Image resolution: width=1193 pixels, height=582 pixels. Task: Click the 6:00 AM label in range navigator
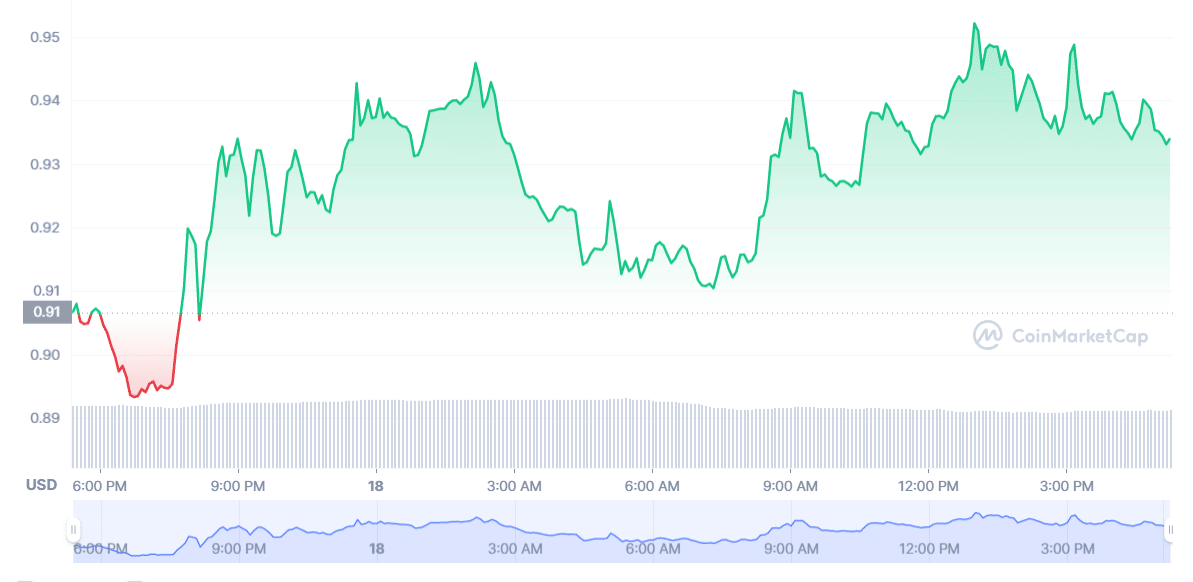(x=653, y=548)
